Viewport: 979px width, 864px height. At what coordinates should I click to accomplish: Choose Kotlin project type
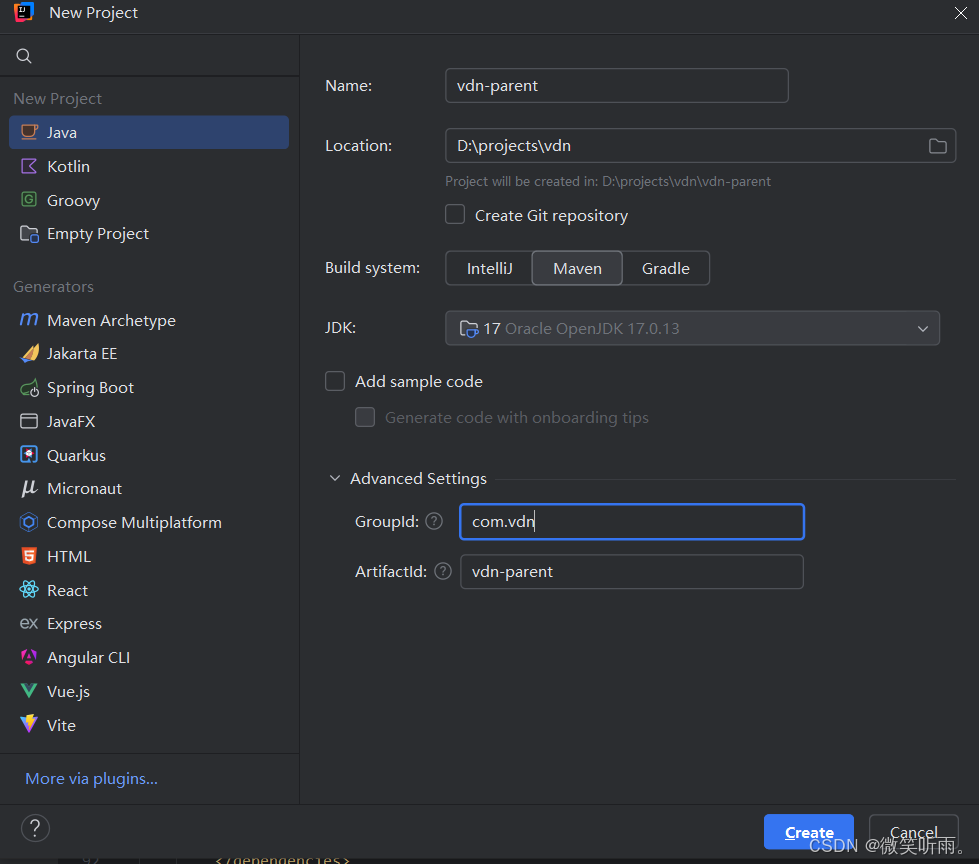coord(149,166)
